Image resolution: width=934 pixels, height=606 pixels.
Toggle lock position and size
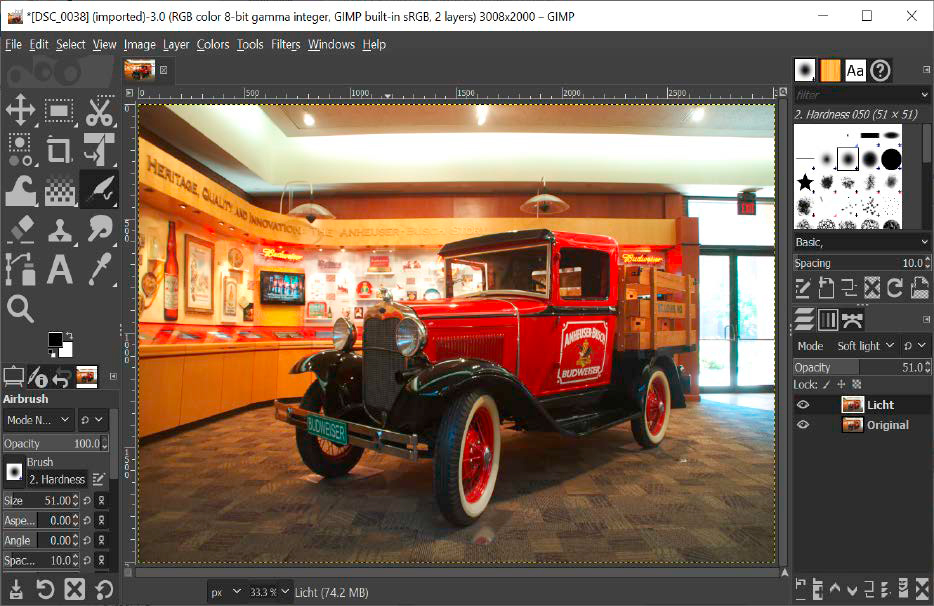841,385
